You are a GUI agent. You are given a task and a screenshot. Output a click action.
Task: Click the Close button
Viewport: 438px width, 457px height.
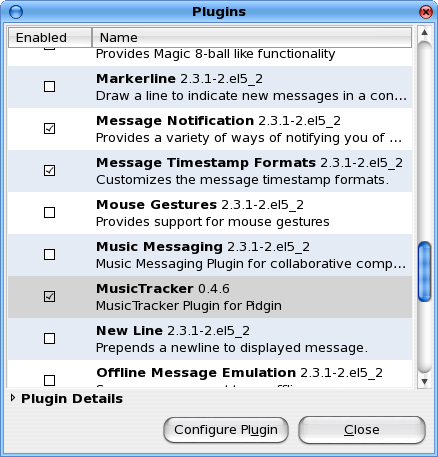click(362, 430)
